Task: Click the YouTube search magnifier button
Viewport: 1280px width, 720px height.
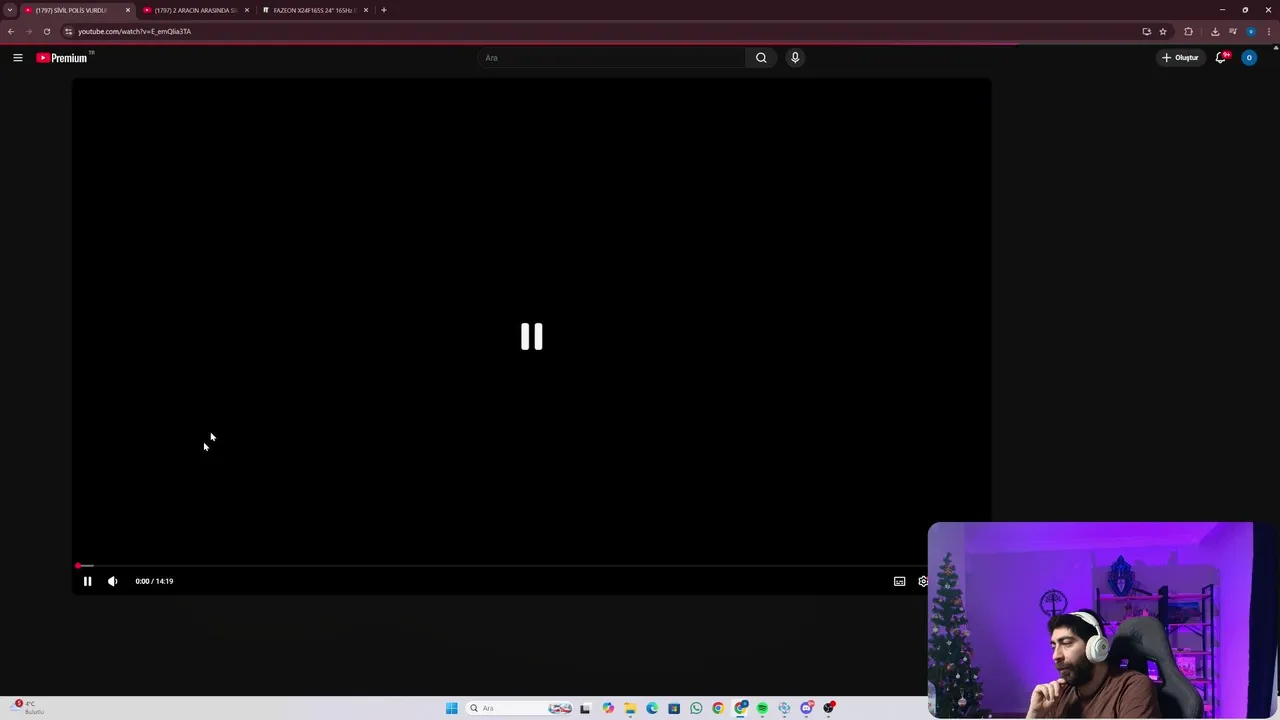Action: click(x=761, y=58)
